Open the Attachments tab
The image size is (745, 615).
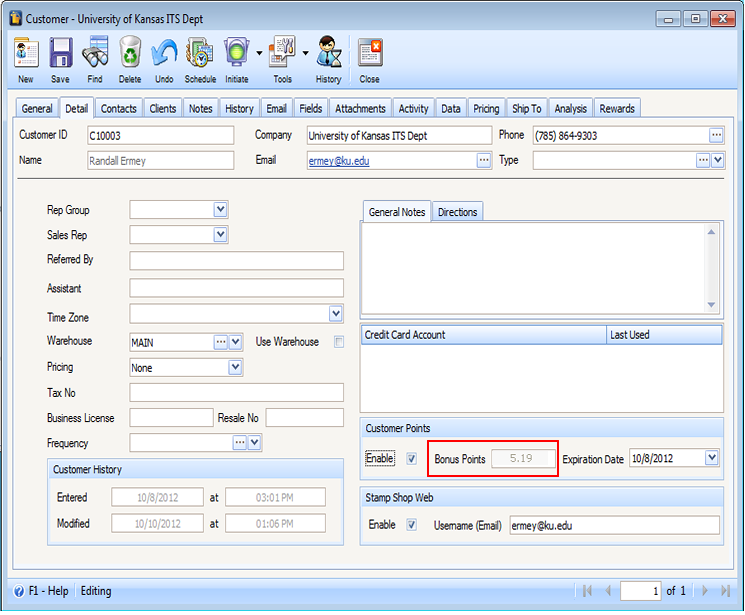coord(361,108)
